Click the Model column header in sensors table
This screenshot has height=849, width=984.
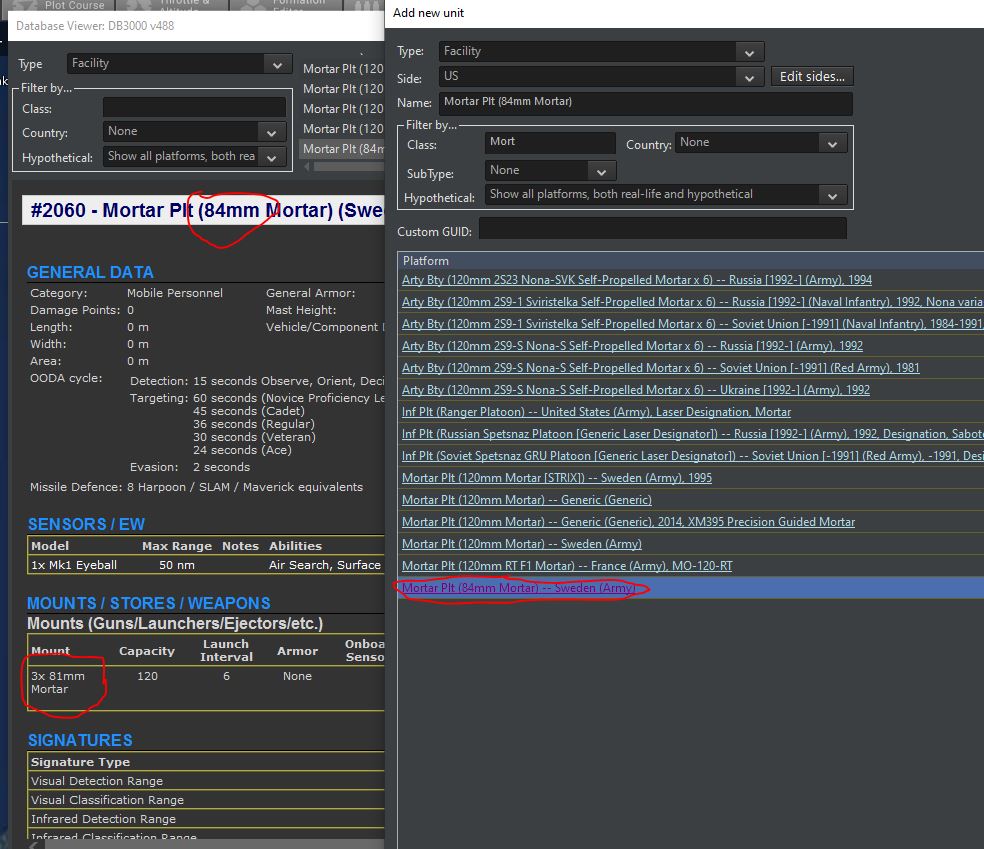[50, 546]
